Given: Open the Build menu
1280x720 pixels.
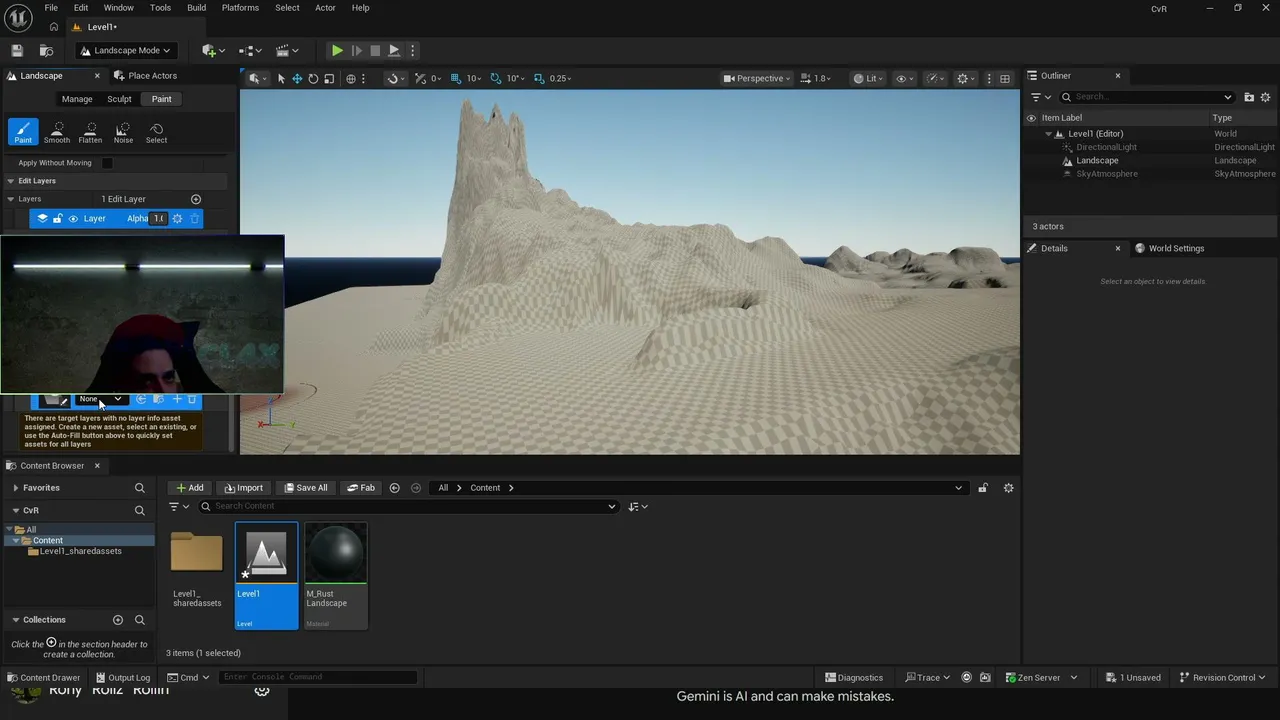Looking at the screenshot, I should (x=196, y=8).
